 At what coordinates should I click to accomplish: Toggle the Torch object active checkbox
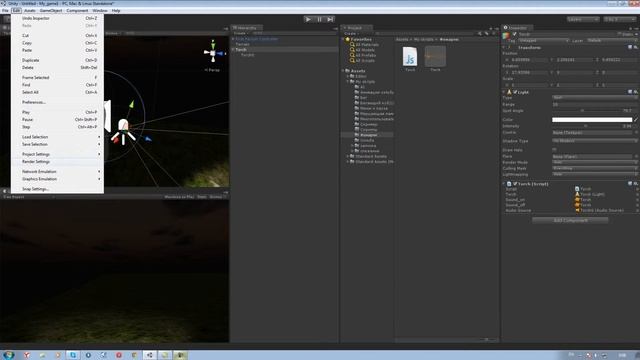pos(514,34)
